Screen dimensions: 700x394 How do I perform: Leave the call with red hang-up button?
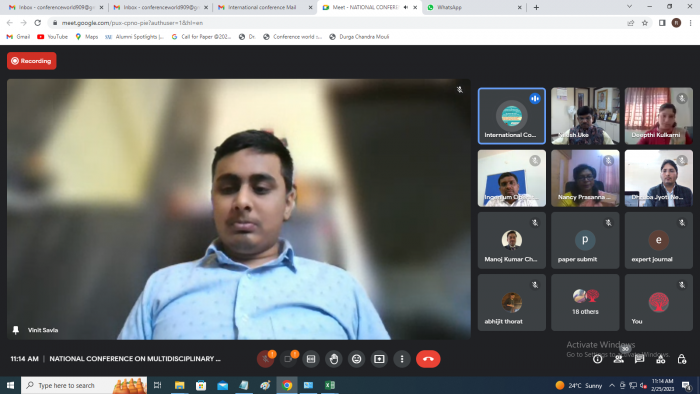click(428, 359)
